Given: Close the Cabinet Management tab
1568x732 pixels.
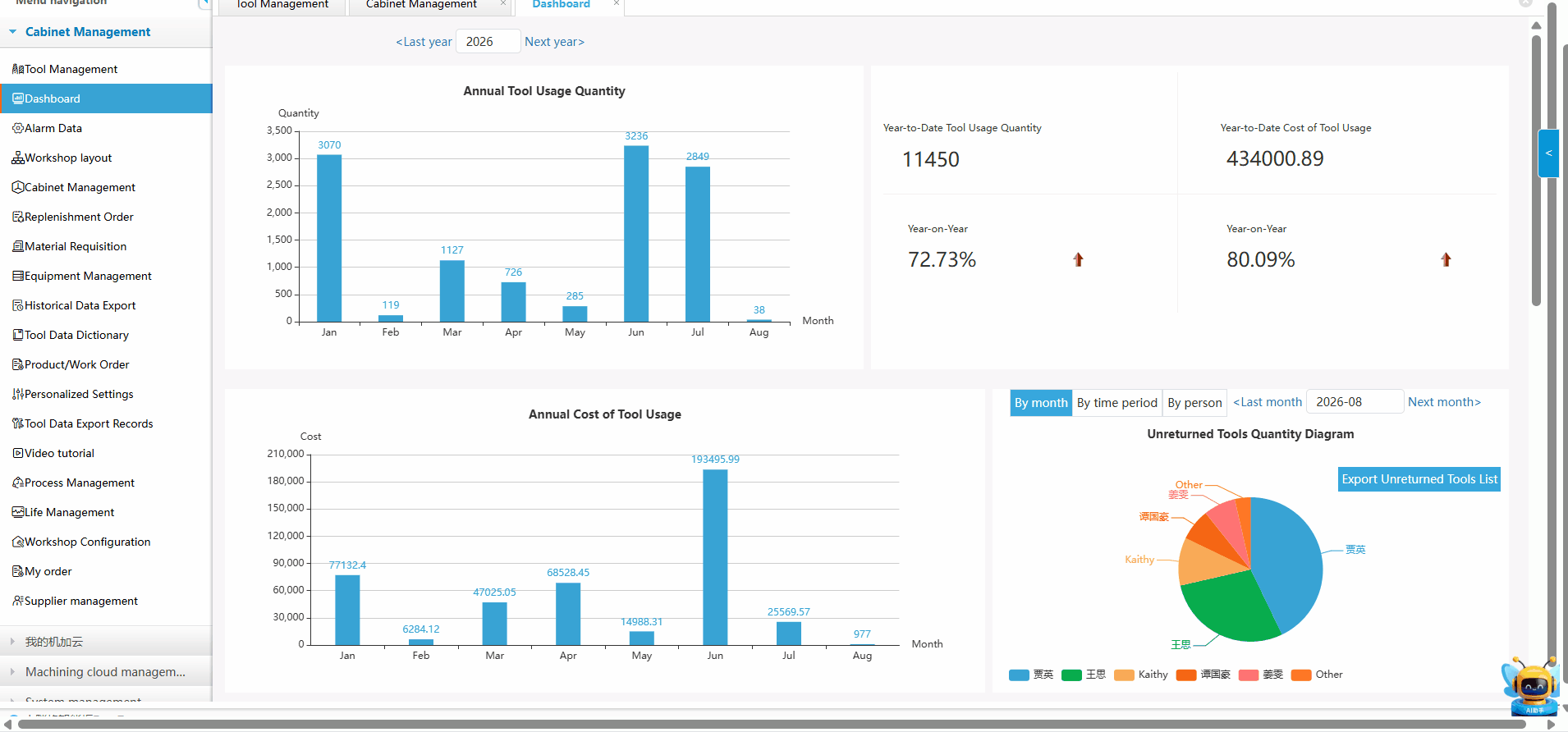Looking at the screenshot, I should [503, 3].
